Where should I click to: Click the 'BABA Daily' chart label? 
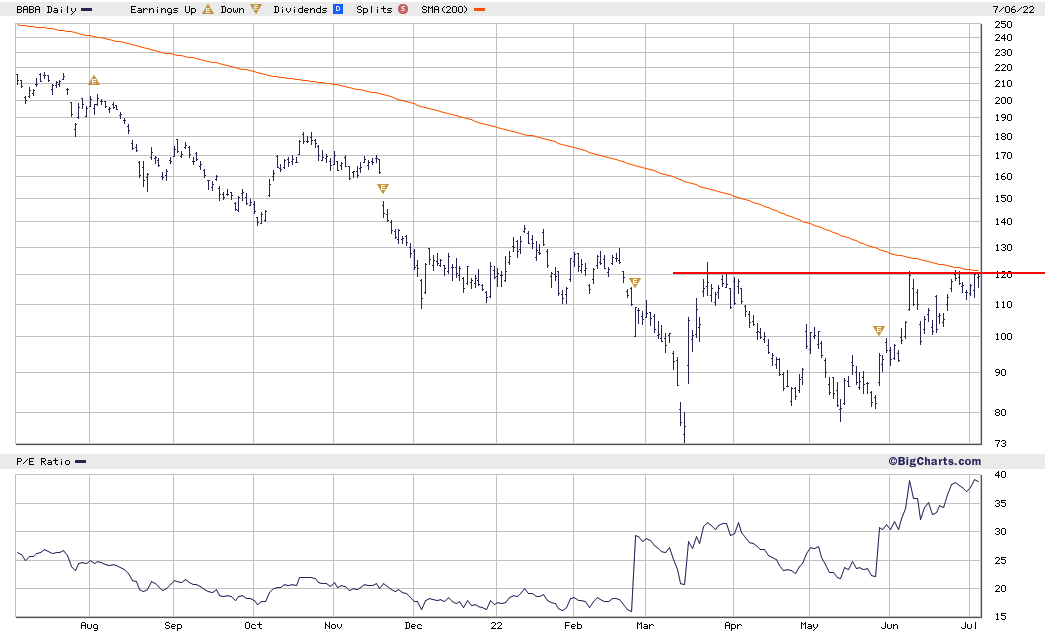pos(47,10)
